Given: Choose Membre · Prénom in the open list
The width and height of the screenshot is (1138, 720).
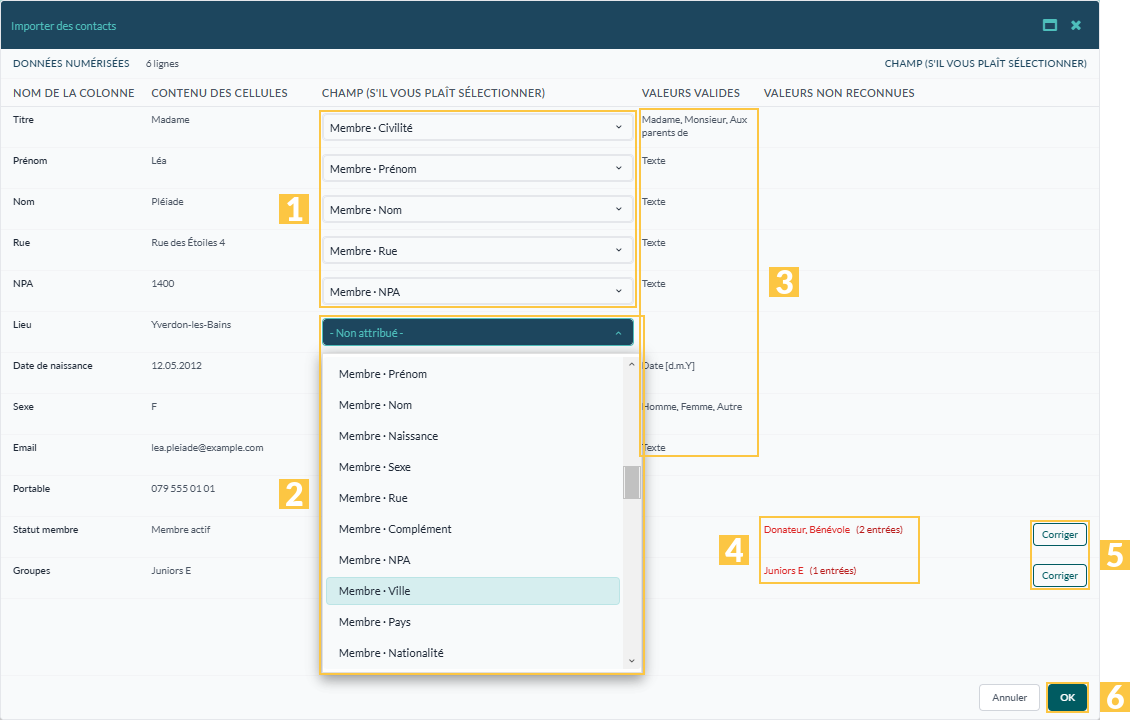Looking at the screenshot, I should click(x=473, y=374).
